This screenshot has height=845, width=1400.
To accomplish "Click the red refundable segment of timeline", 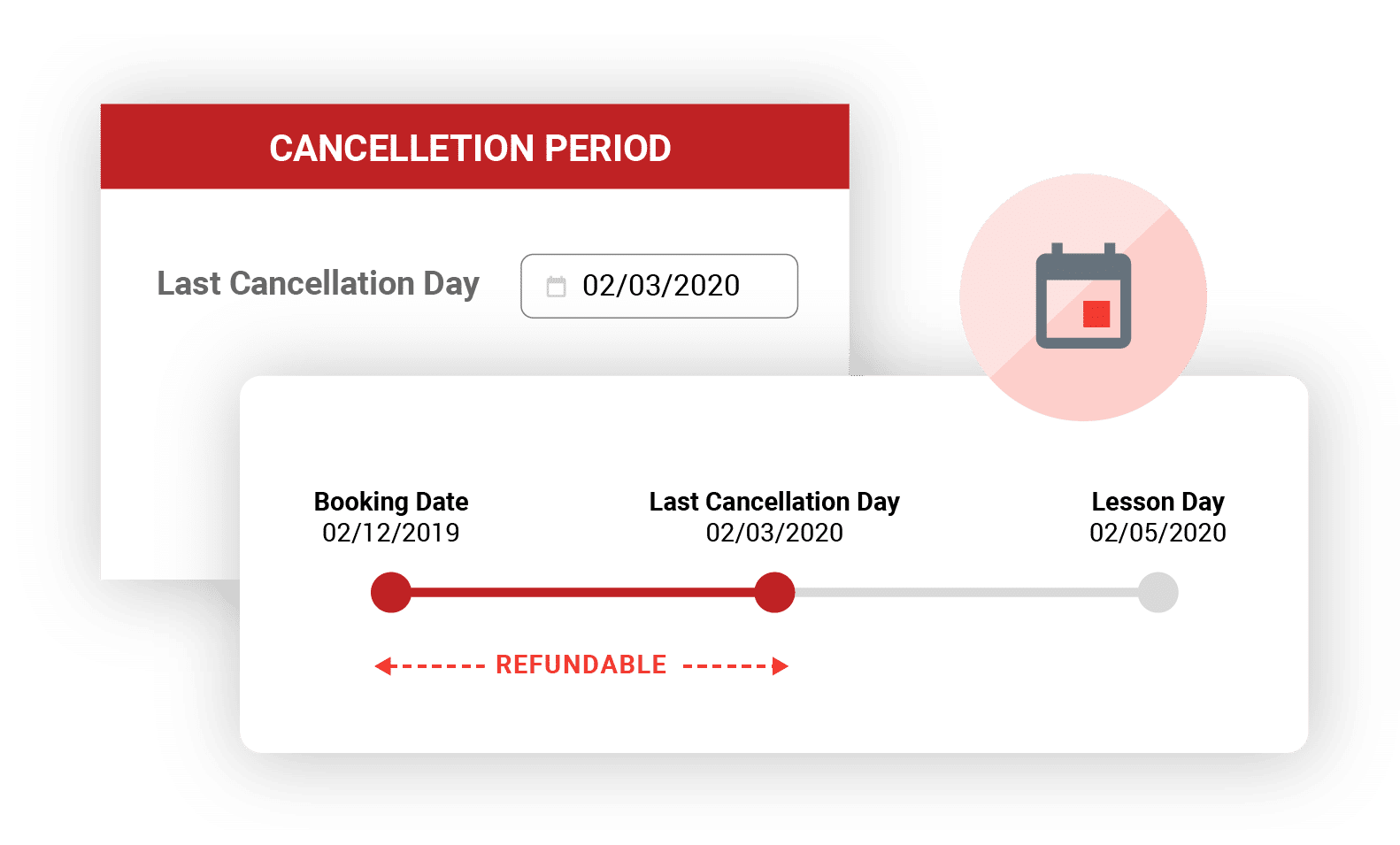I will click(x=582, y=593).
